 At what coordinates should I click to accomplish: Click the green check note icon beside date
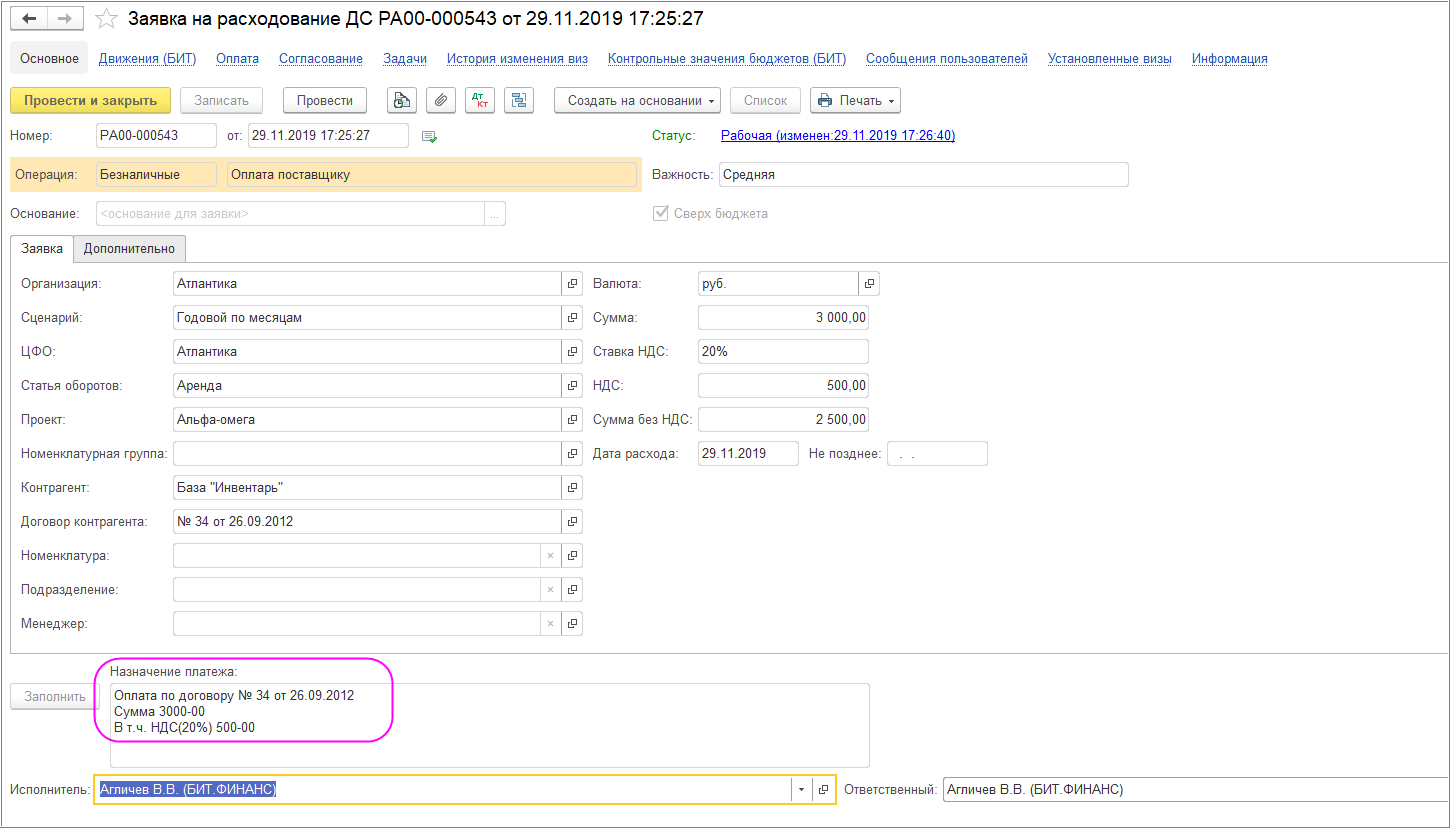(x=429, y=136)
